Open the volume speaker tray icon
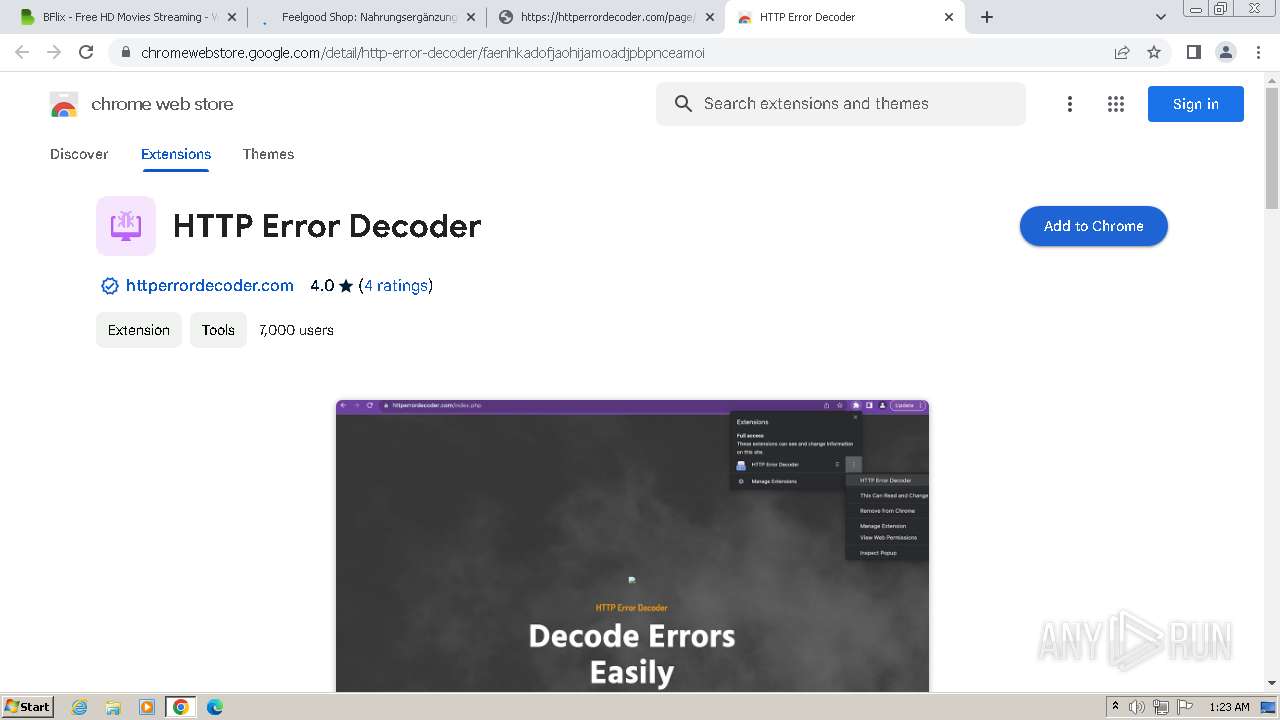 [x=1137, y=707]
